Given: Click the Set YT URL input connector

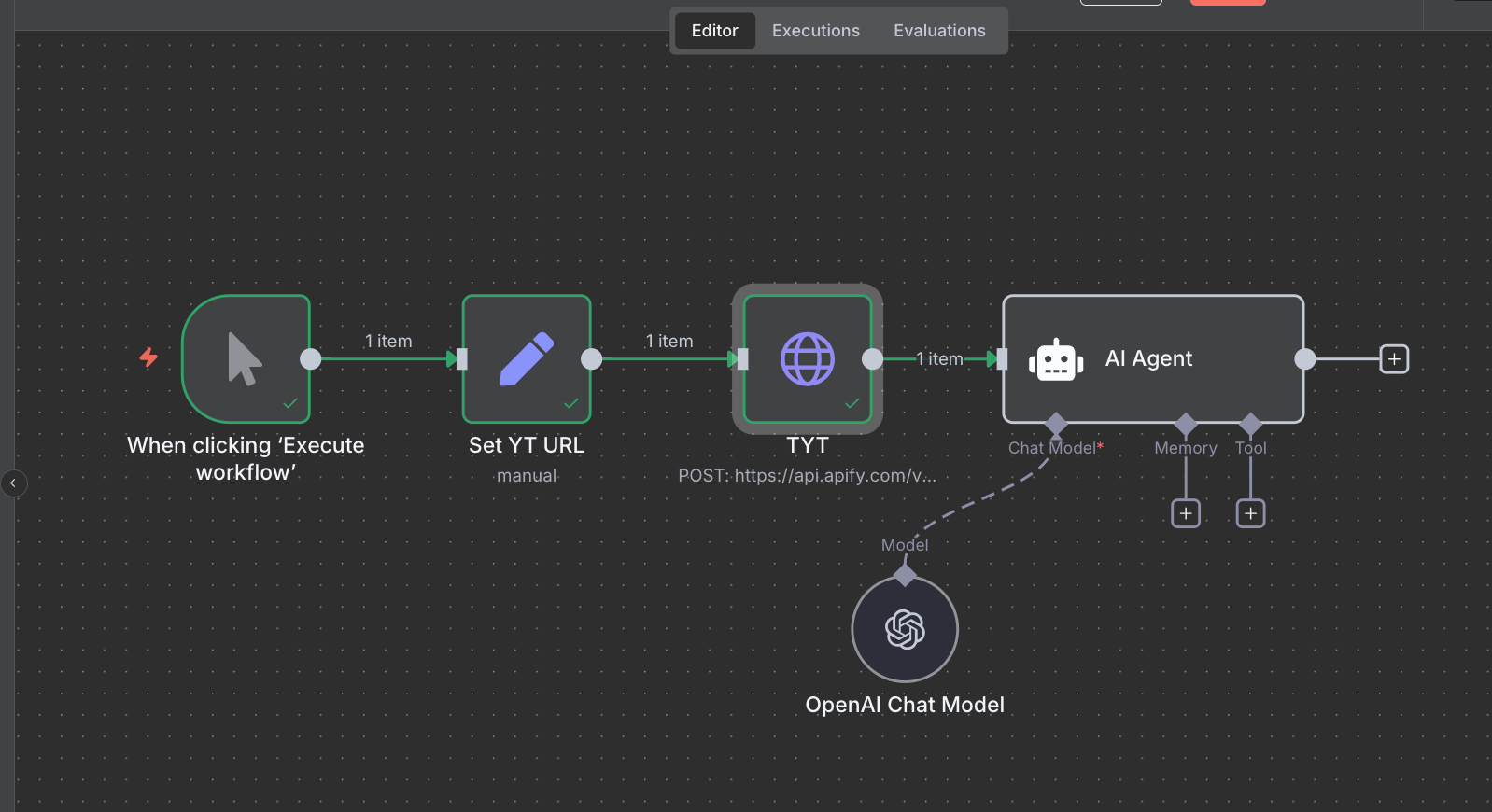Looking at the screenshot, I should pos(462,359).
